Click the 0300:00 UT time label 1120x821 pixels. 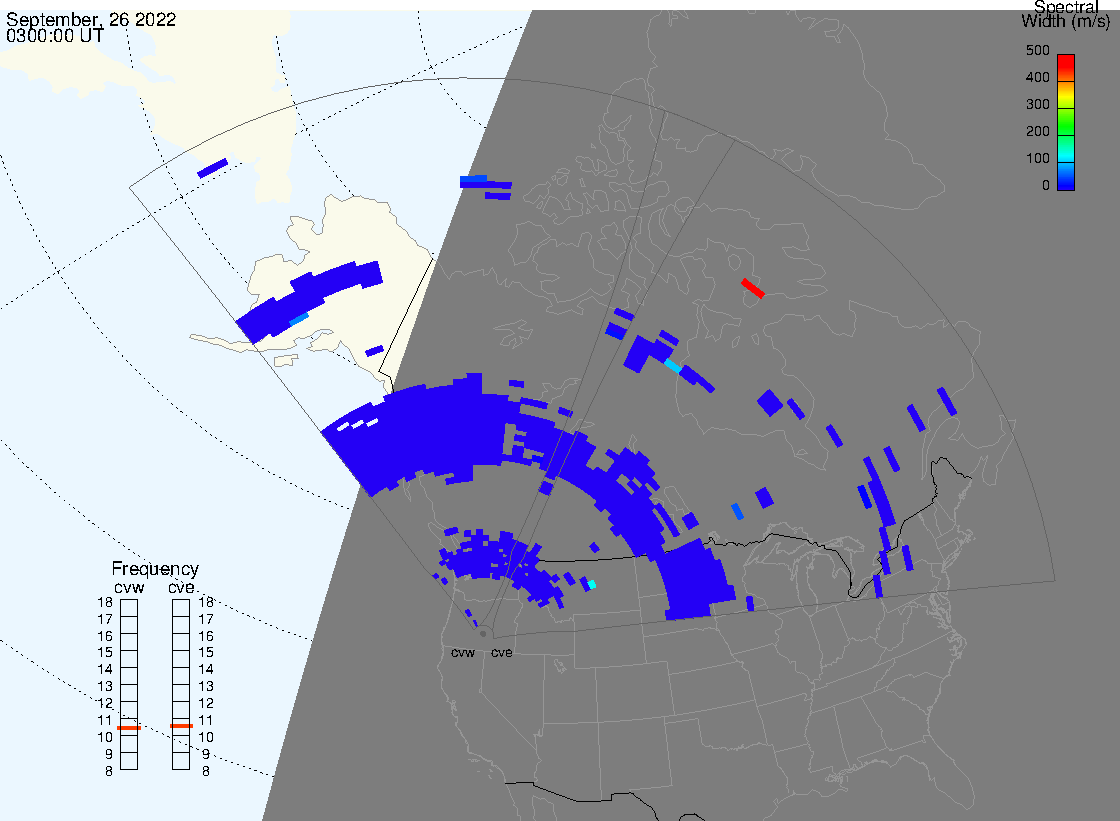(x=55, y=35)
